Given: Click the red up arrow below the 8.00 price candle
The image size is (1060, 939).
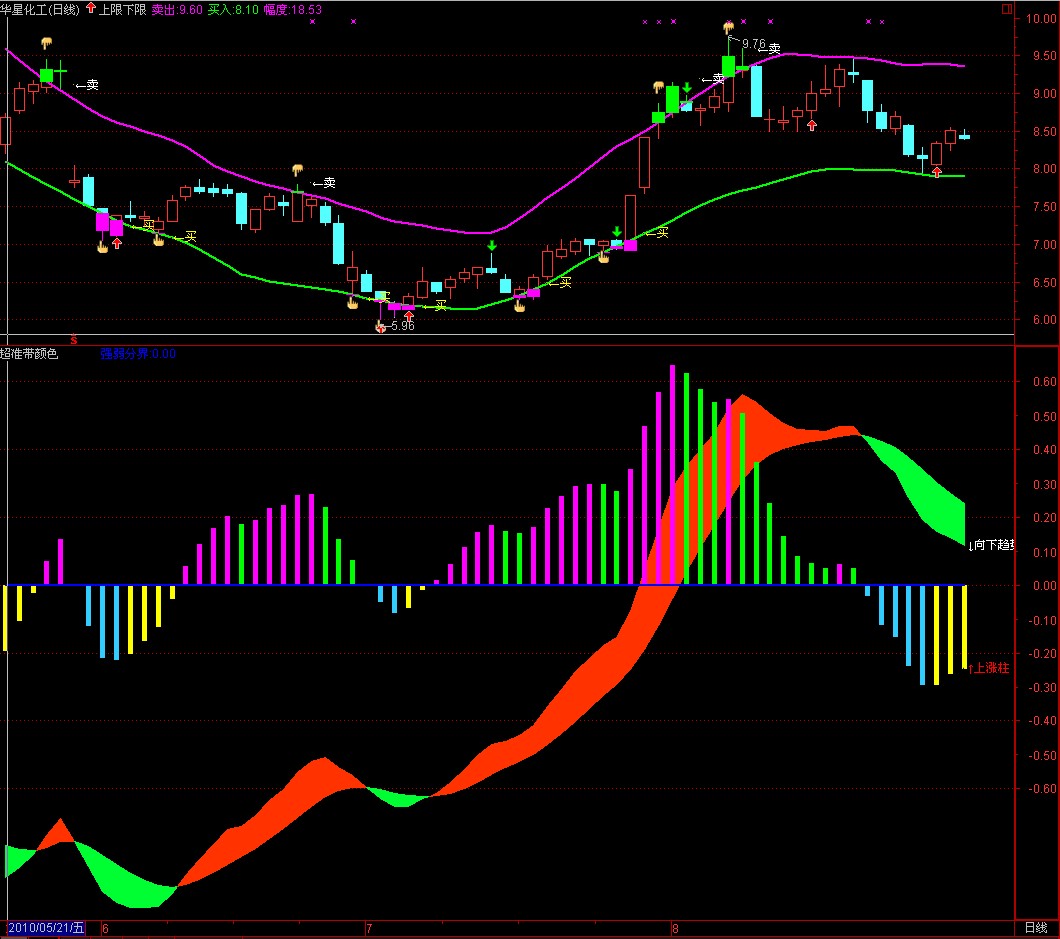Looking at the screenshot, I should (x=936, y=172).
